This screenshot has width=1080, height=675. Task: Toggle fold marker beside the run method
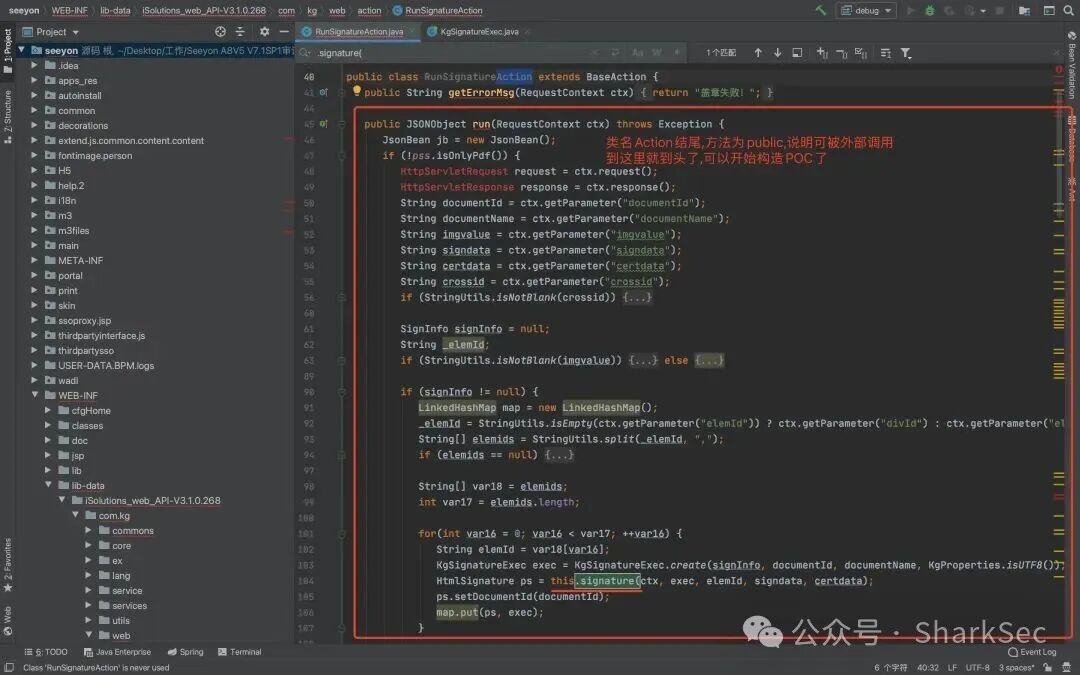point(342,124)
